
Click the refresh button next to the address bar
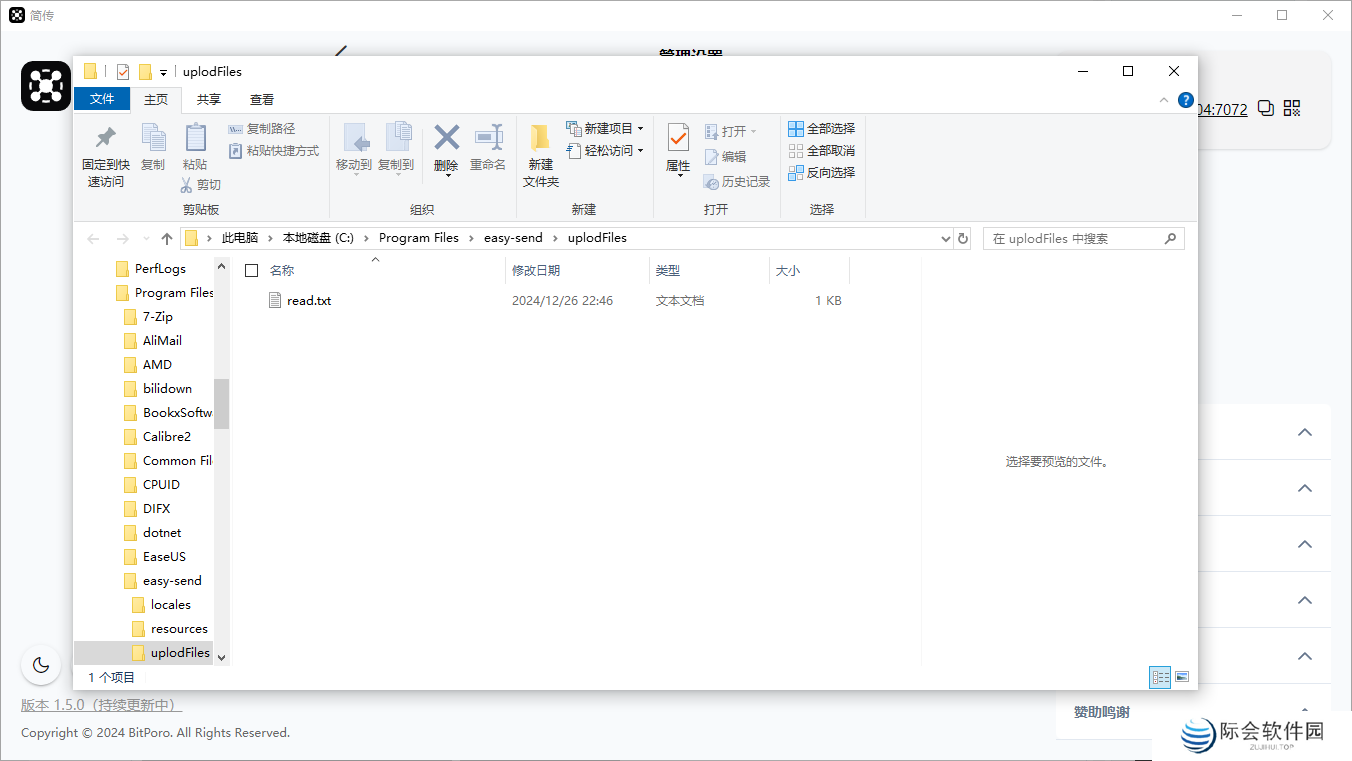pyautogui.click(x=963, y=239)
